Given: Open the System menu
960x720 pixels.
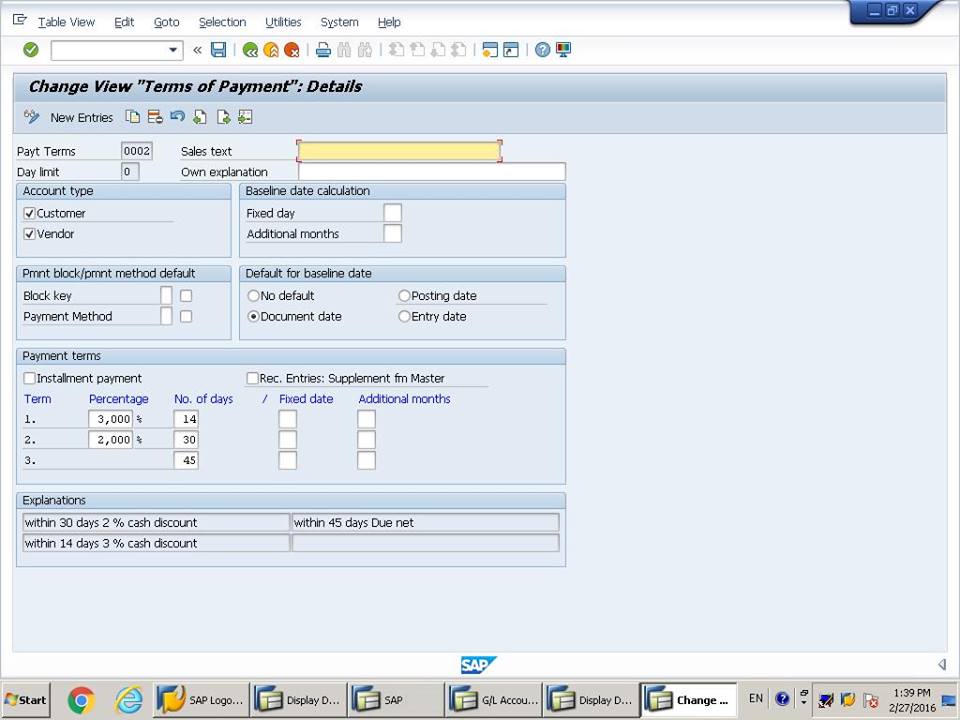Looking at the screenshot, I should click(339, 22).
